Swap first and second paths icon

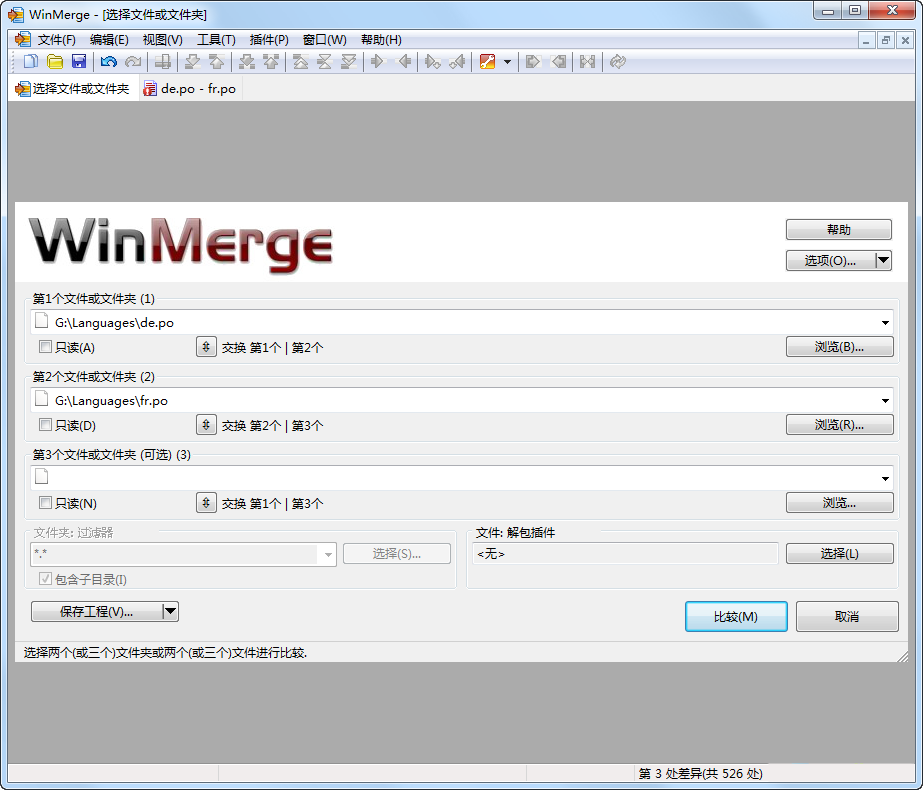[206, 347]
